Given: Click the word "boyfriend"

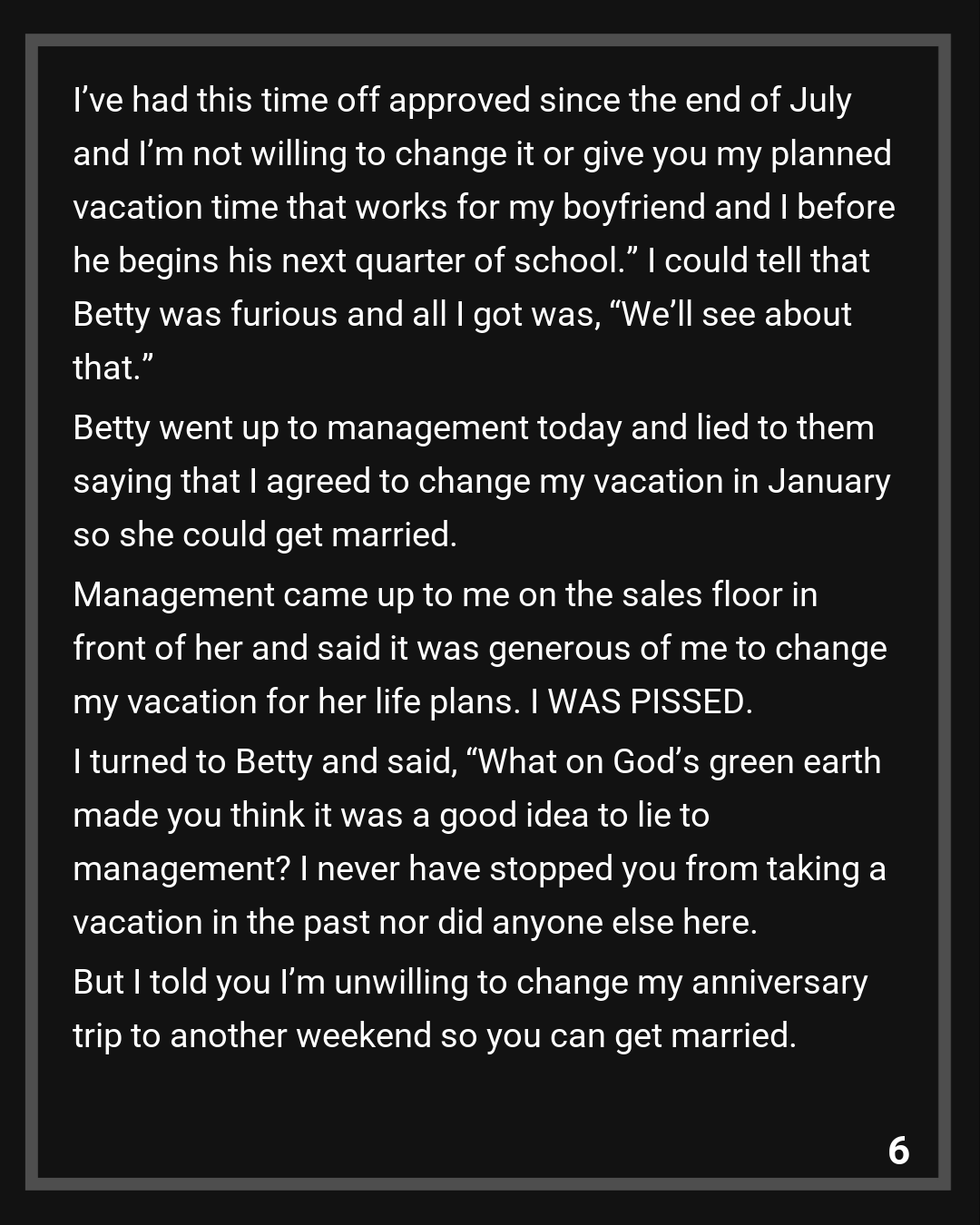Looking at the screenshot, I should [633, 207].
